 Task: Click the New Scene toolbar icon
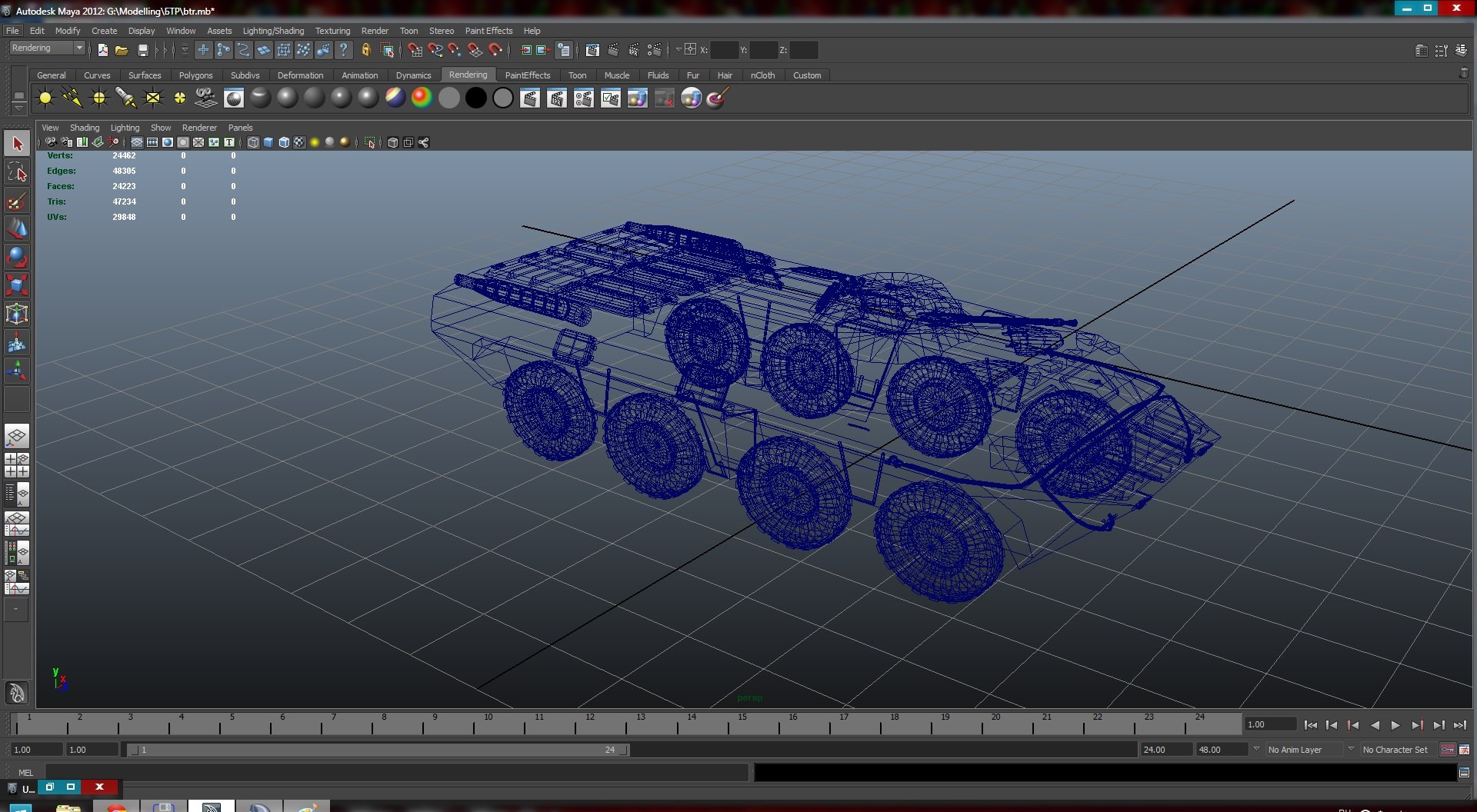pyautogui.click(x=102, y=50)
